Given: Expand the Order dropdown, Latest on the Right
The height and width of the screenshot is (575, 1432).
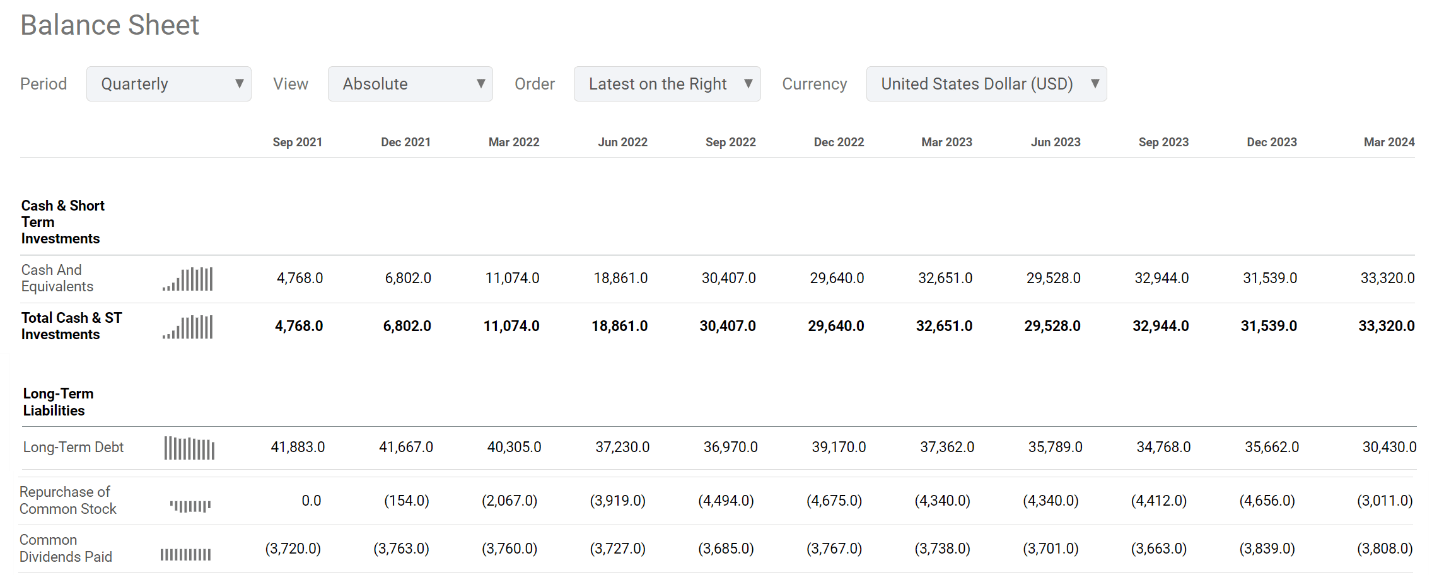Looking at the screenshot, I should click(667, 84).
